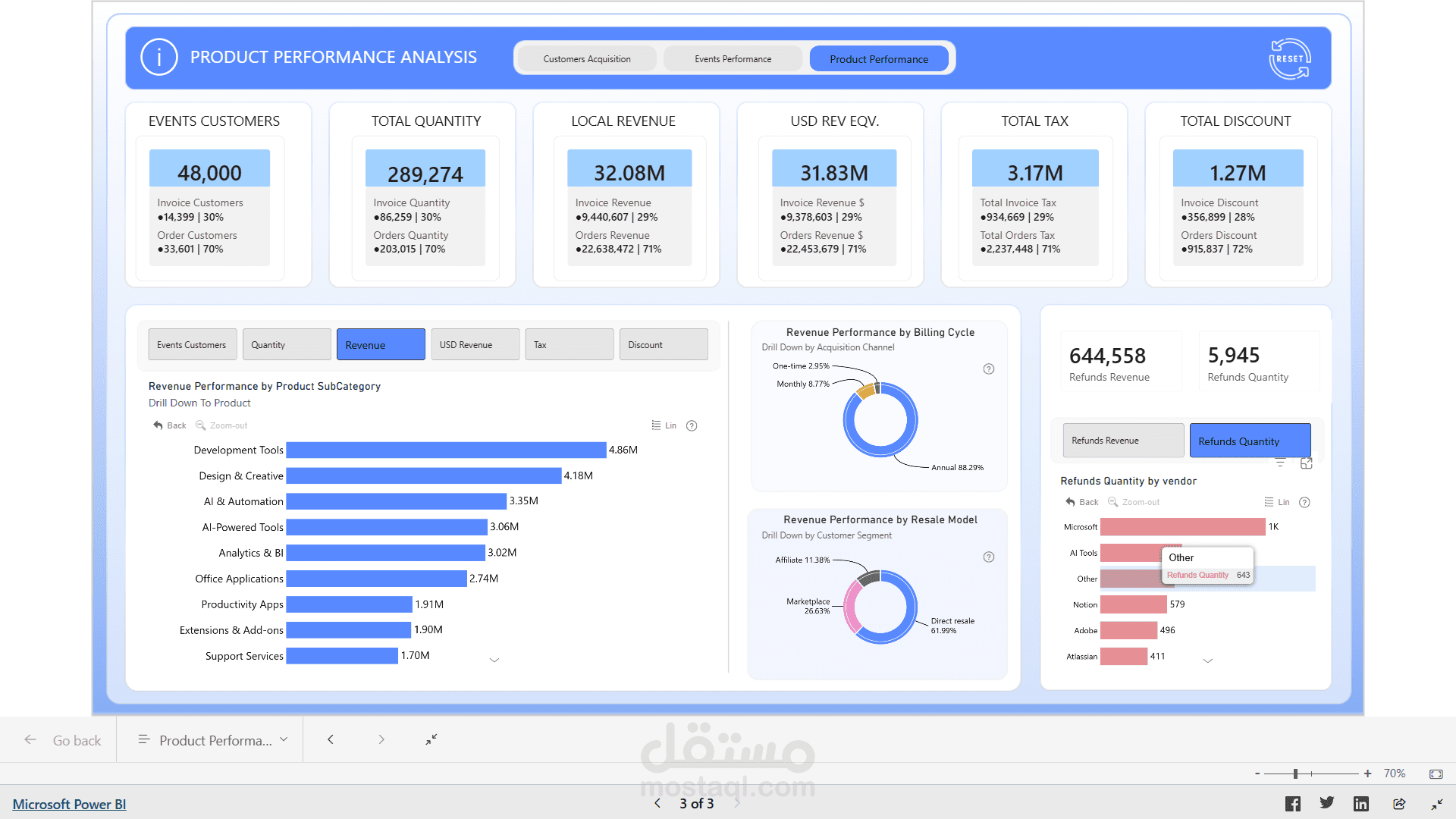Share report on Twitter
Viewport: 1456px width, 819px height.
click(x=1326, y=803)
